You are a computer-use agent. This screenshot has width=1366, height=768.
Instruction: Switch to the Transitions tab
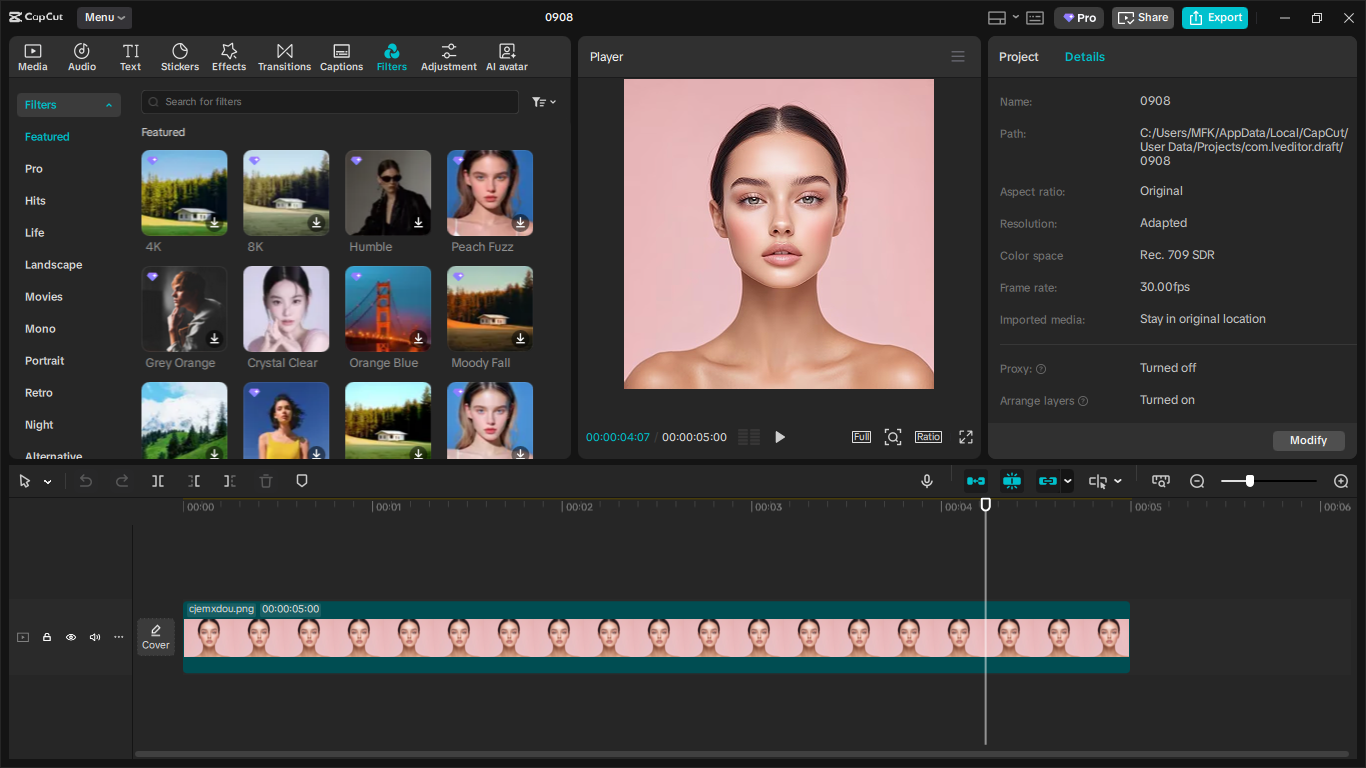click(x=285, y=57)
